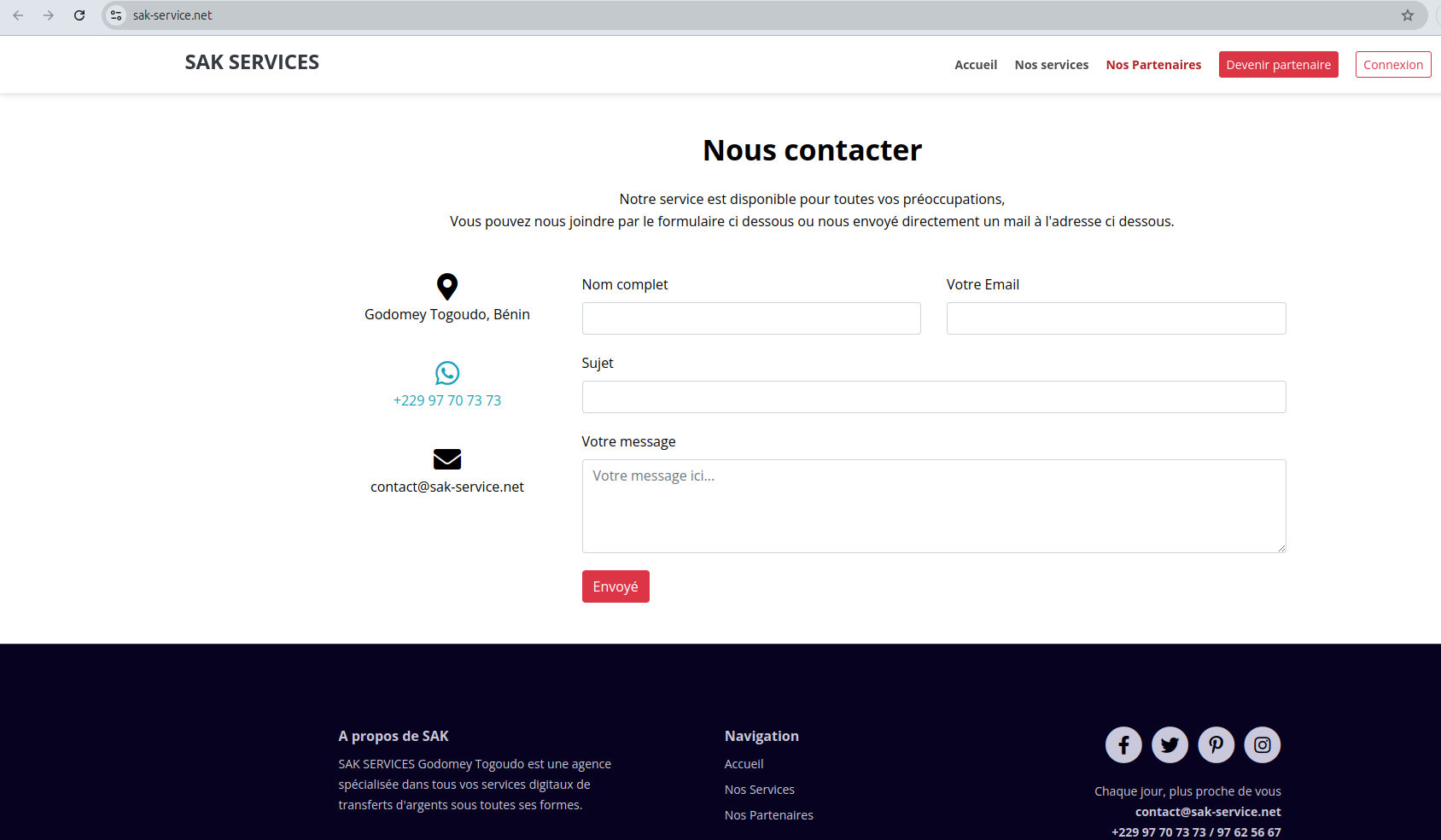
Task: Click the location pin icon
Action: [x=447, y=287]
